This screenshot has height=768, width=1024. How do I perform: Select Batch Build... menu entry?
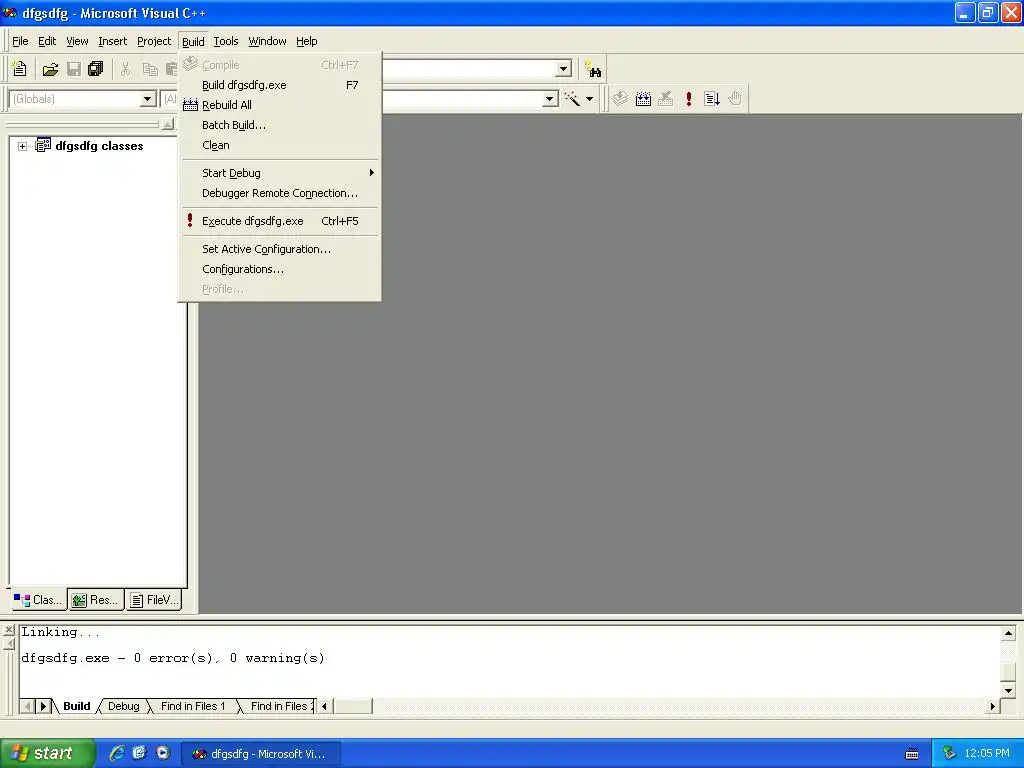[280, 125]
